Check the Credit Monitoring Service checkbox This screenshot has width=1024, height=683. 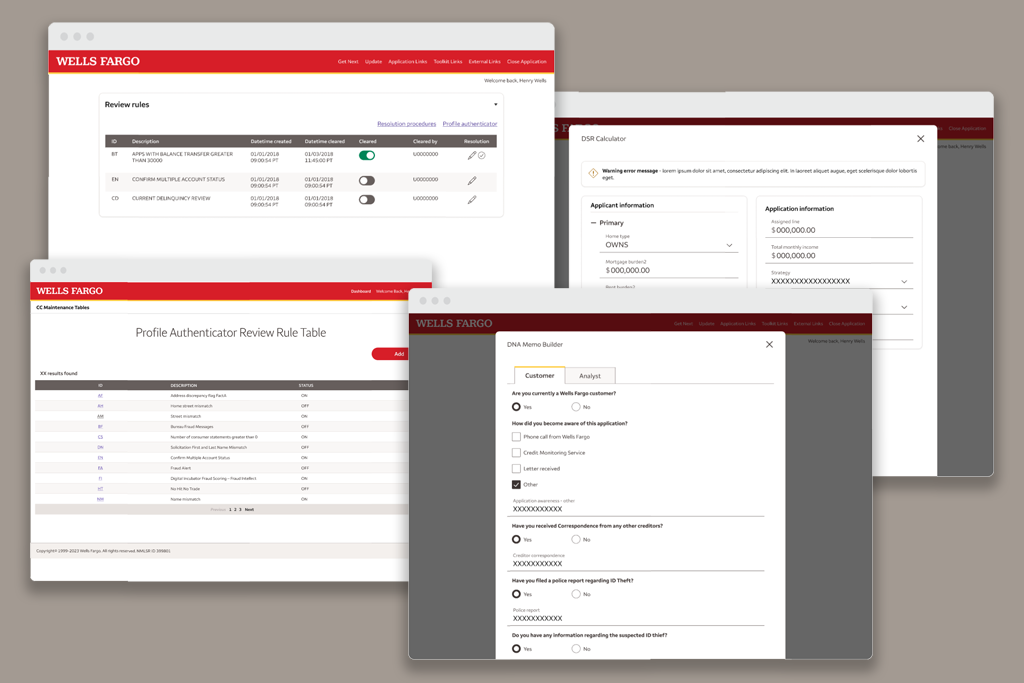(x=516, y=452)
